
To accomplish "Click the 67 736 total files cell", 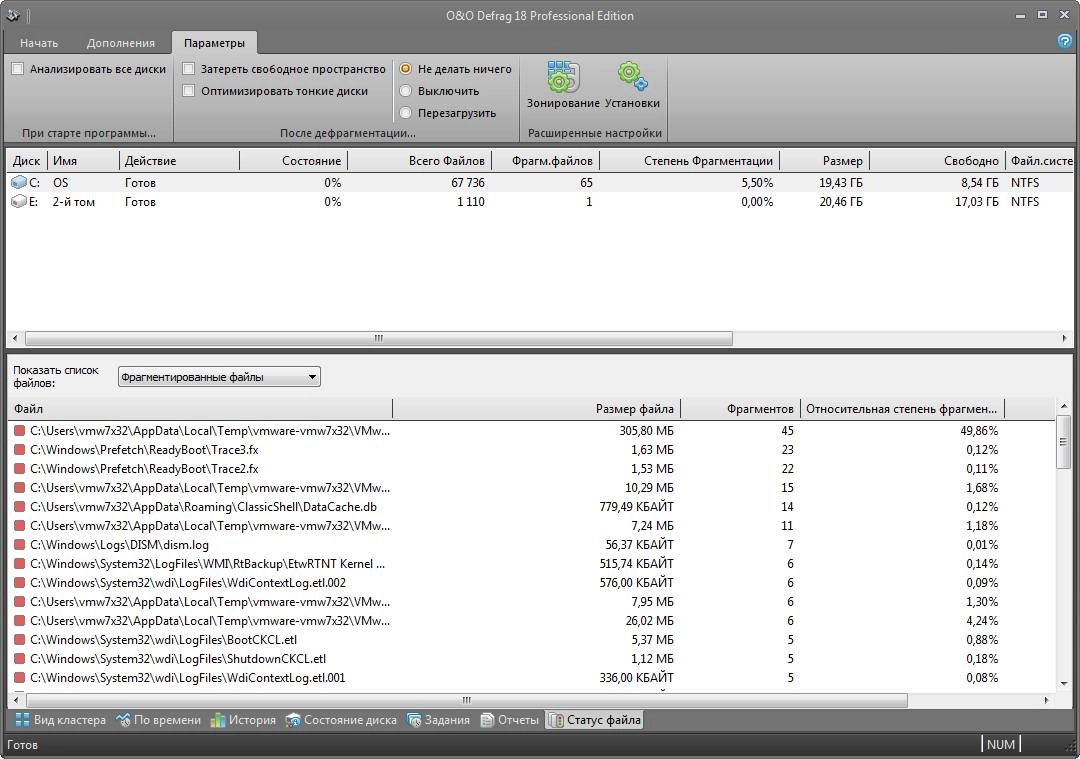I will click(468, 183).
